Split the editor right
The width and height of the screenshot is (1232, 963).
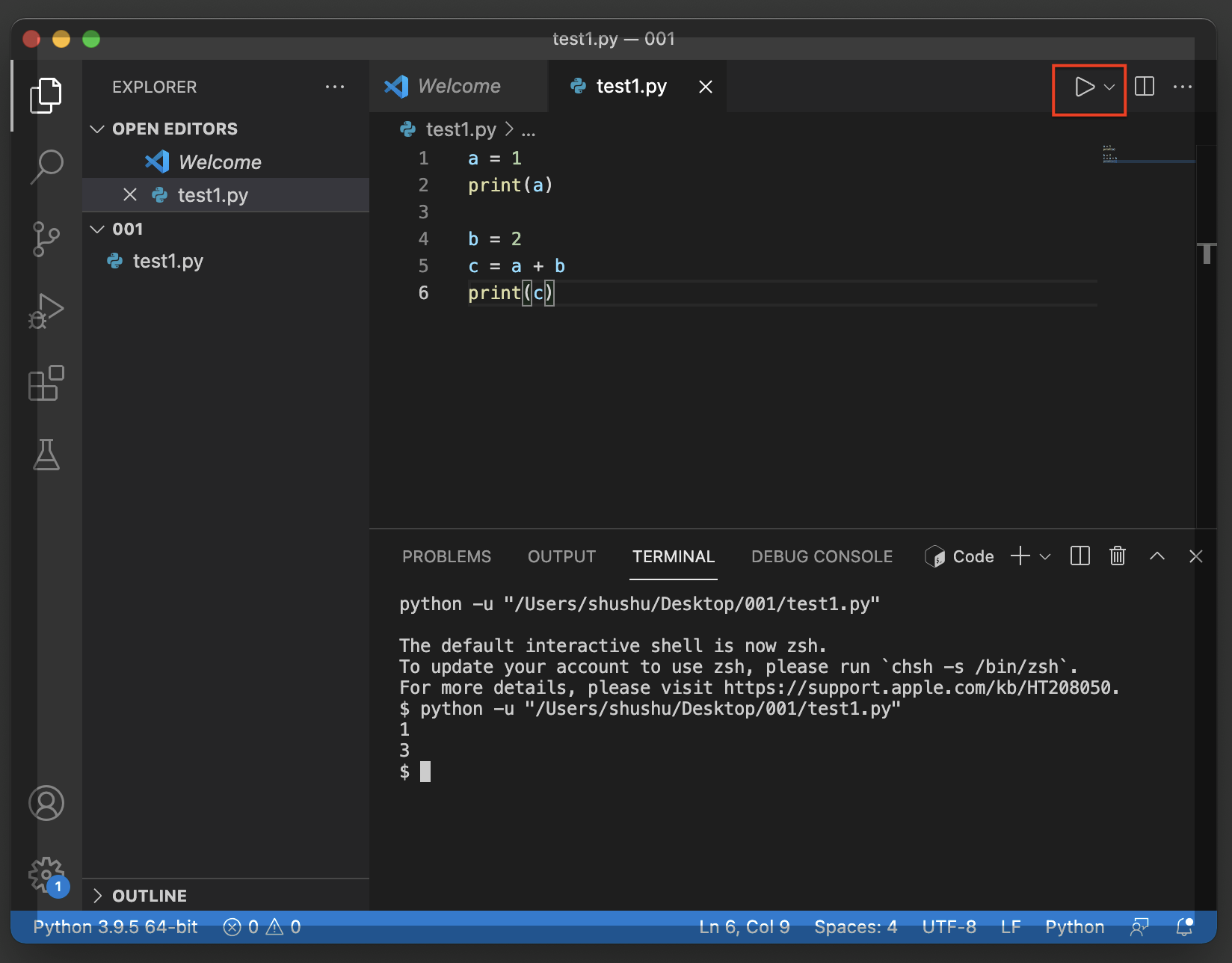click(1144, 87)
